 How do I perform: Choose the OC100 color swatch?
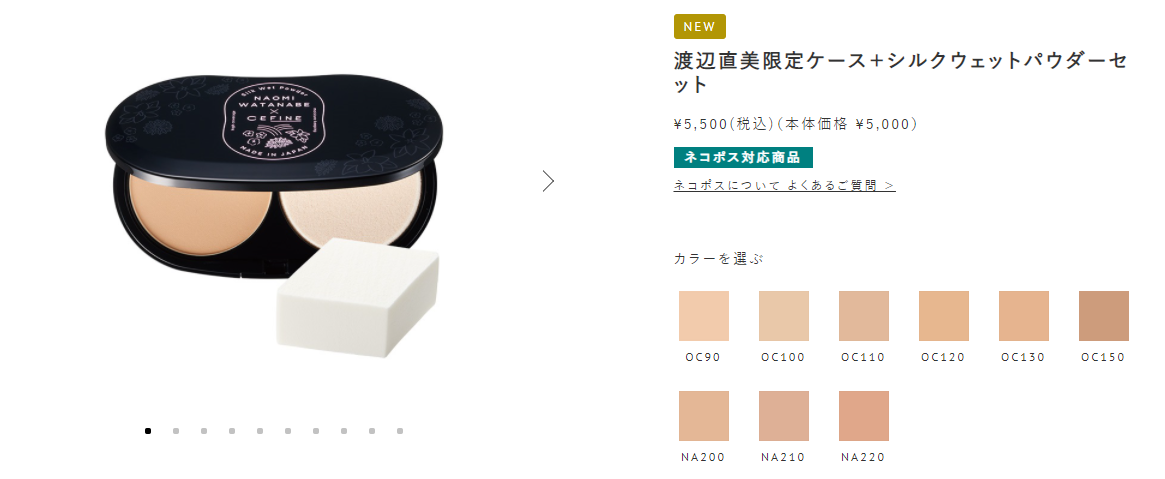click(x=783, y=316)
